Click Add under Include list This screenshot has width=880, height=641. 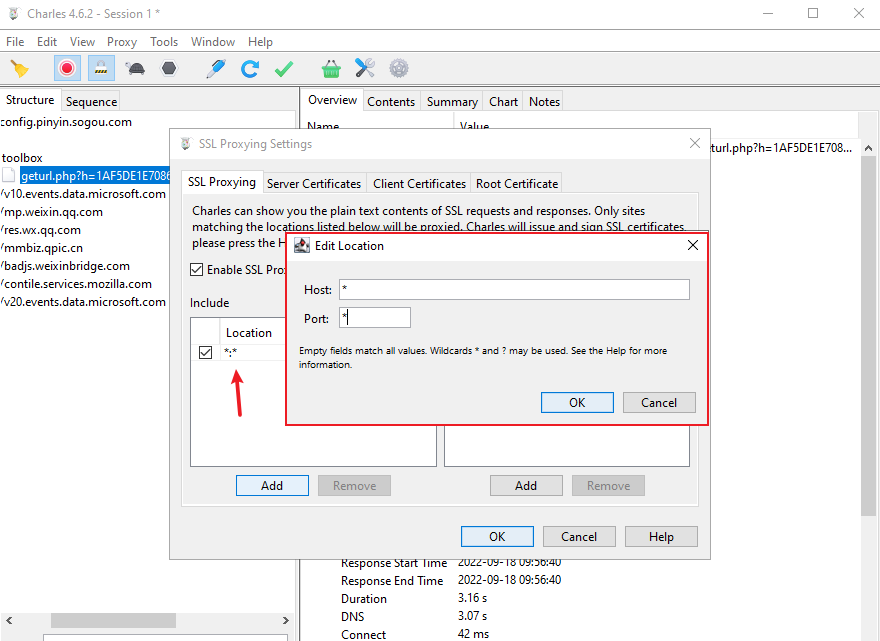pos(272,486)
